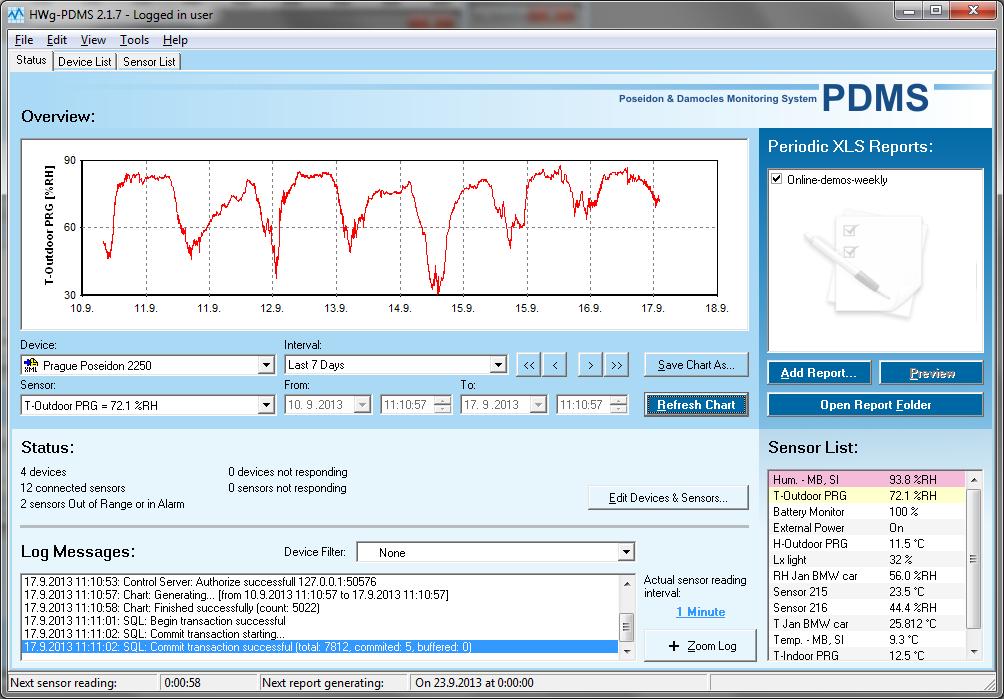
Task: Open the To date picker dropdown
Action: click(538, 405)
